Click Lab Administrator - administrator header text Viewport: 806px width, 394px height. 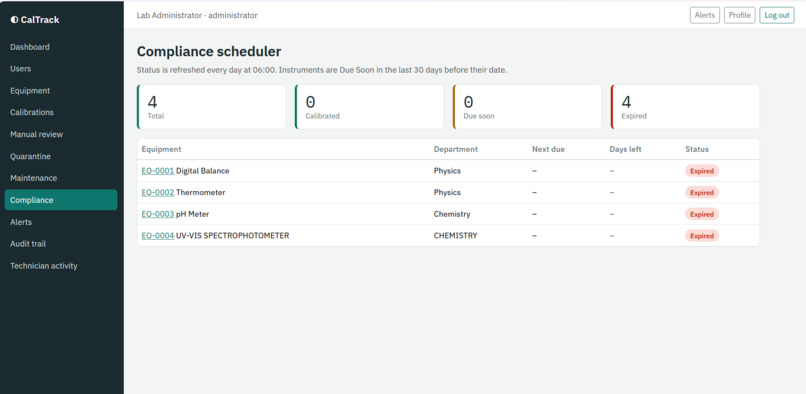tap(197, 15)
